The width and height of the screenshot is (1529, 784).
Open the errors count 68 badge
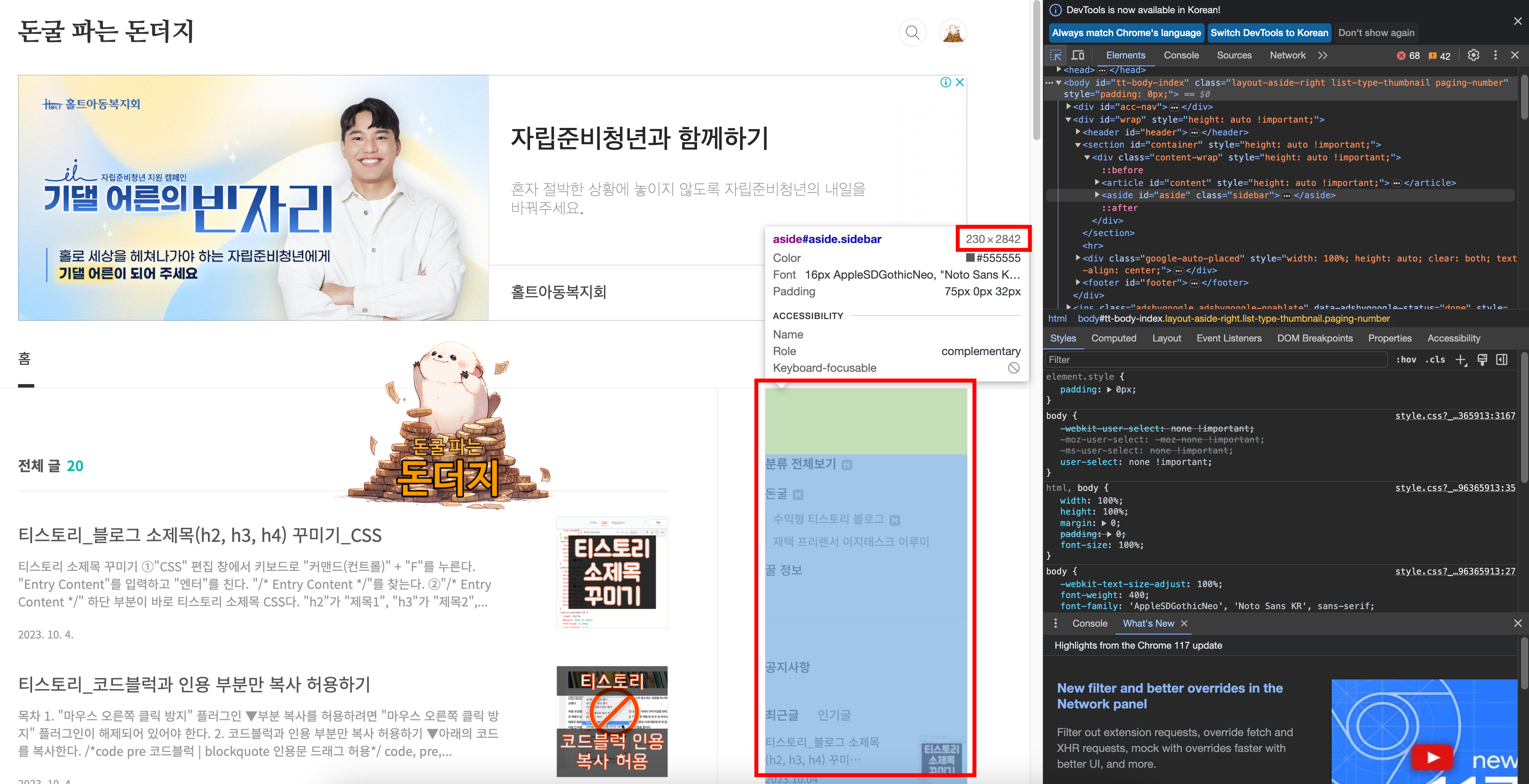coord(1408,56)
